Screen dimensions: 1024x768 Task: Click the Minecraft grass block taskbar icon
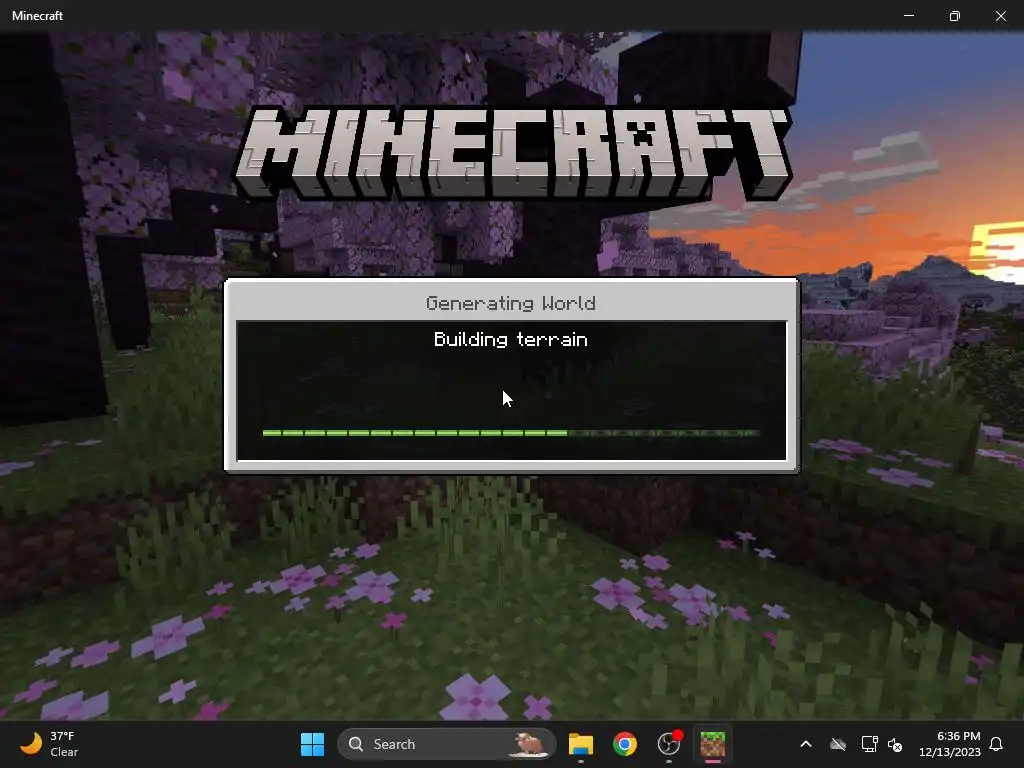712,744
